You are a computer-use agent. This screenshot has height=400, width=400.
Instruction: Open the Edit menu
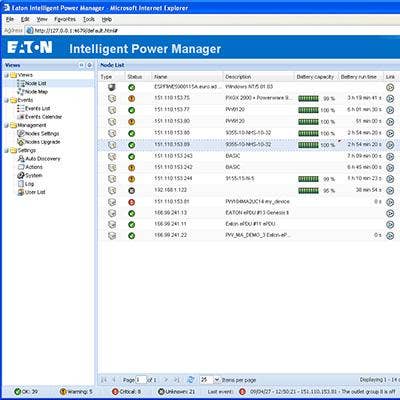[x=25, y=19]
